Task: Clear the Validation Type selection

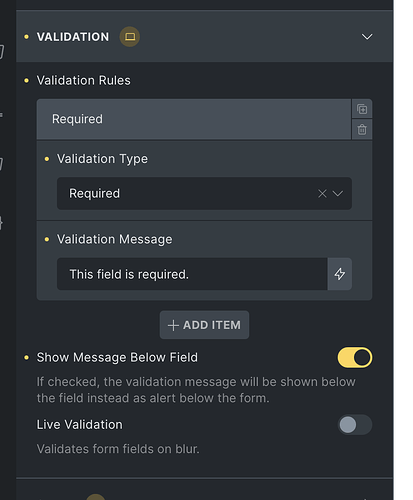Action: point(322,194)
